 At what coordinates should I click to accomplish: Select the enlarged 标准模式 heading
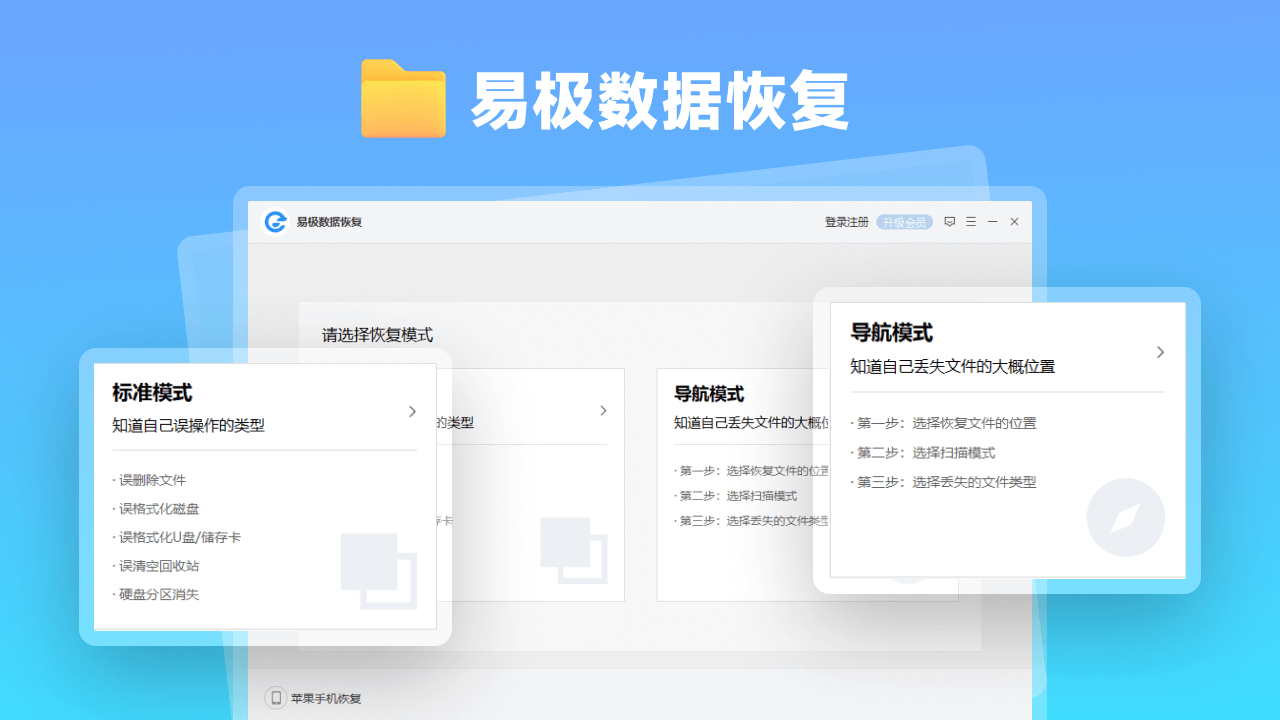pyautogui.click(x=152, y=393)
